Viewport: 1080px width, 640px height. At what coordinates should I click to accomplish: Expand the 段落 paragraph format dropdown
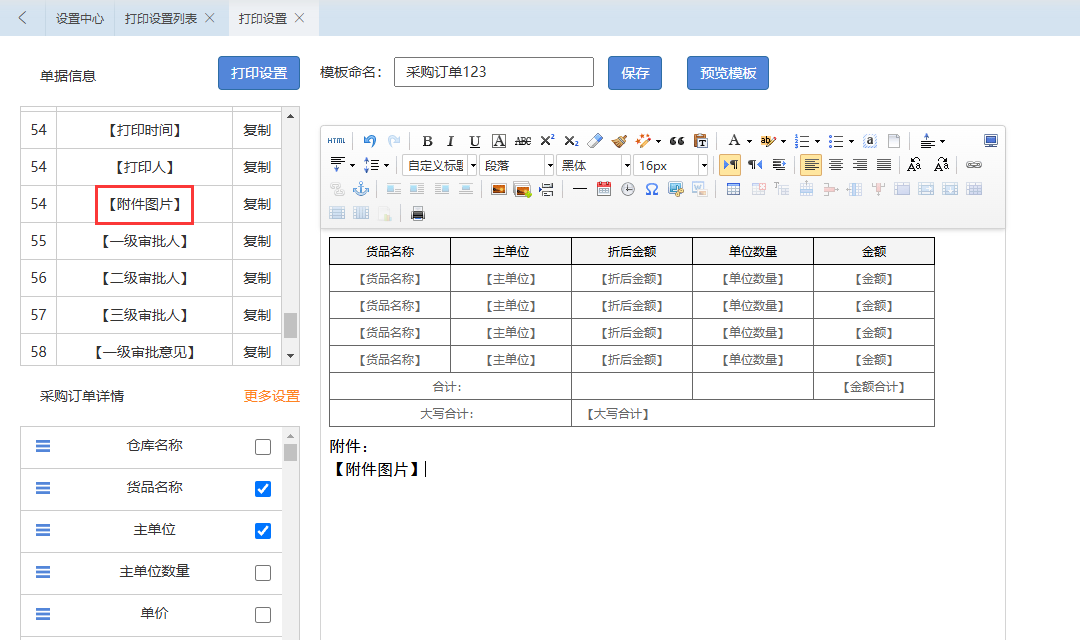pyautogui.click(x=517, y=165)
